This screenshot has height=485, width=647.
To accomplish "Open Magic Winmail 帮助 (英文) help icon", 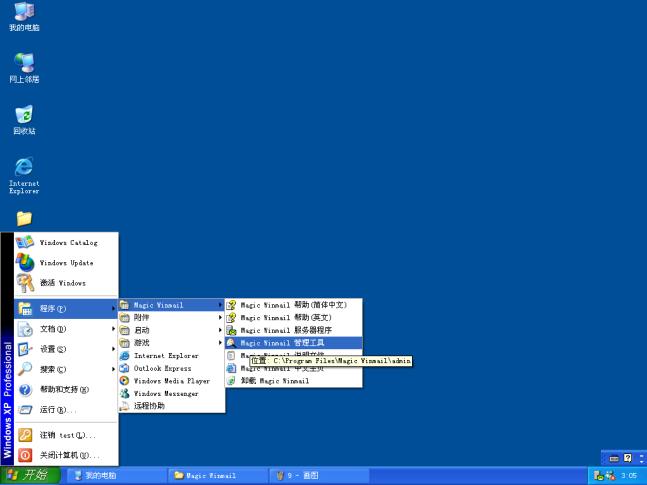I will tap(231, 317).
